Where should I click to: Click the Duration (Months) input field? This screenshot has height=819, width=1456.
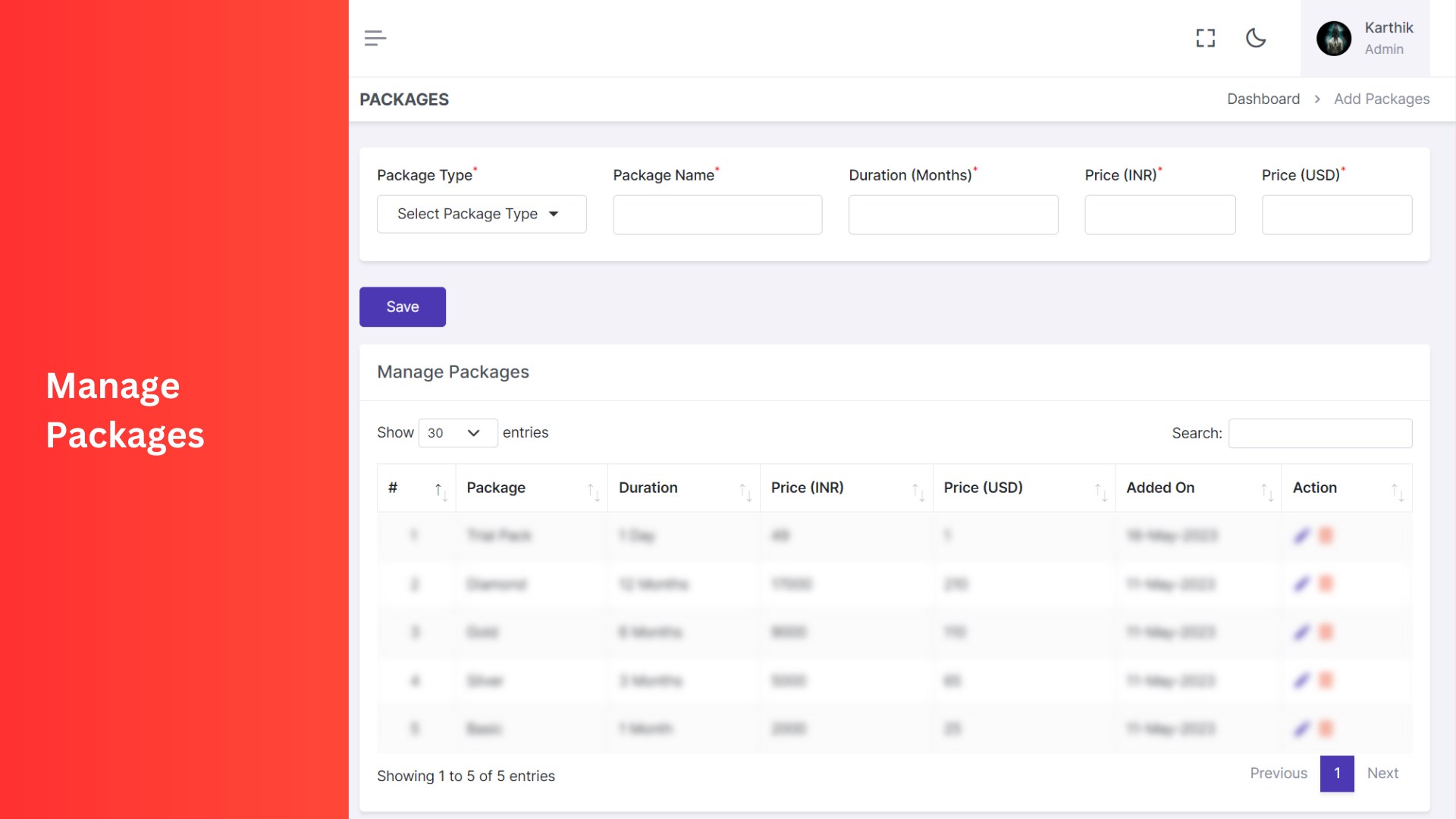click(x=953, y=214)
